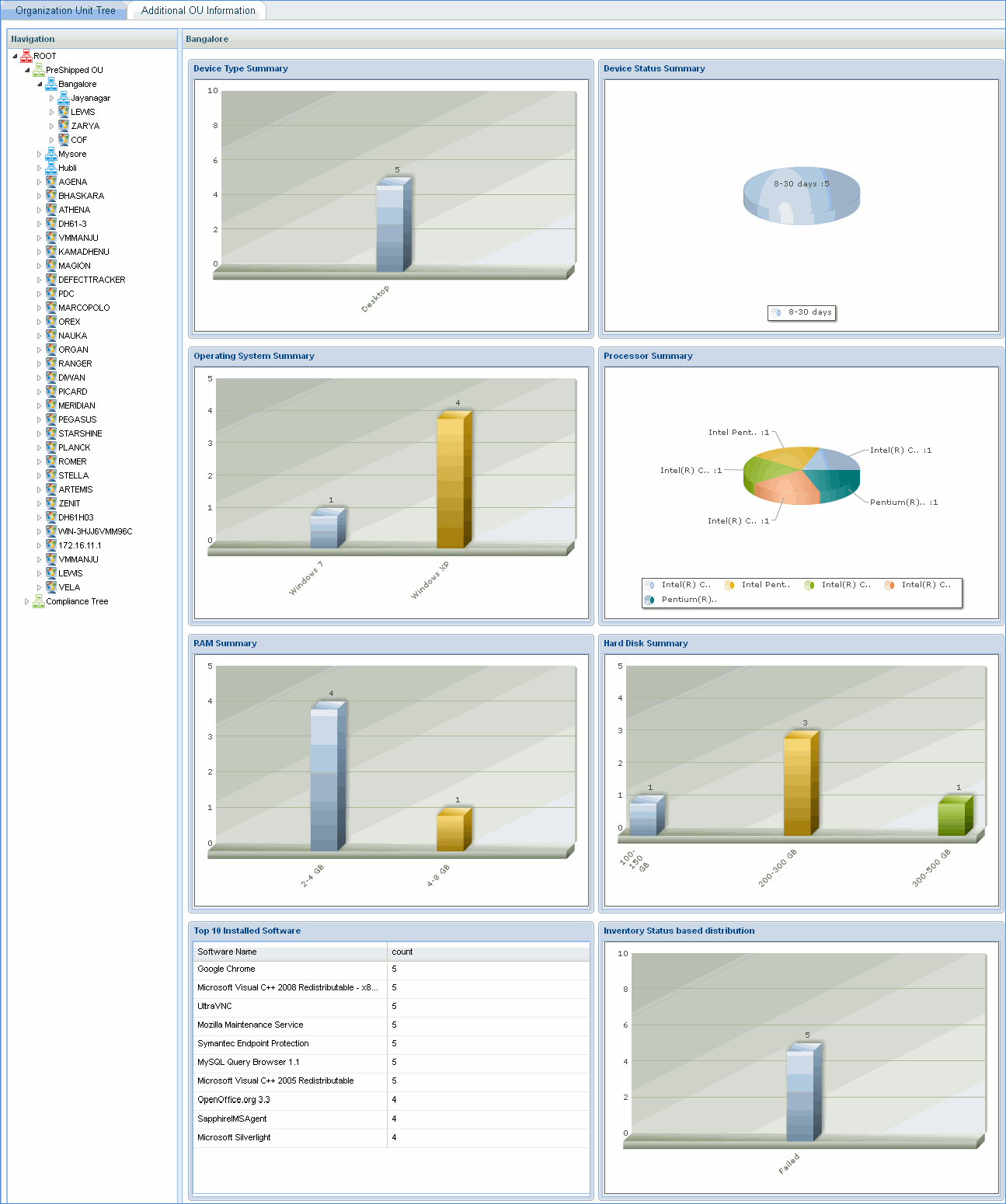Open the Organization Unit Tree tab
This screenshot has width=1006, height=1204.
click(65, 11)
